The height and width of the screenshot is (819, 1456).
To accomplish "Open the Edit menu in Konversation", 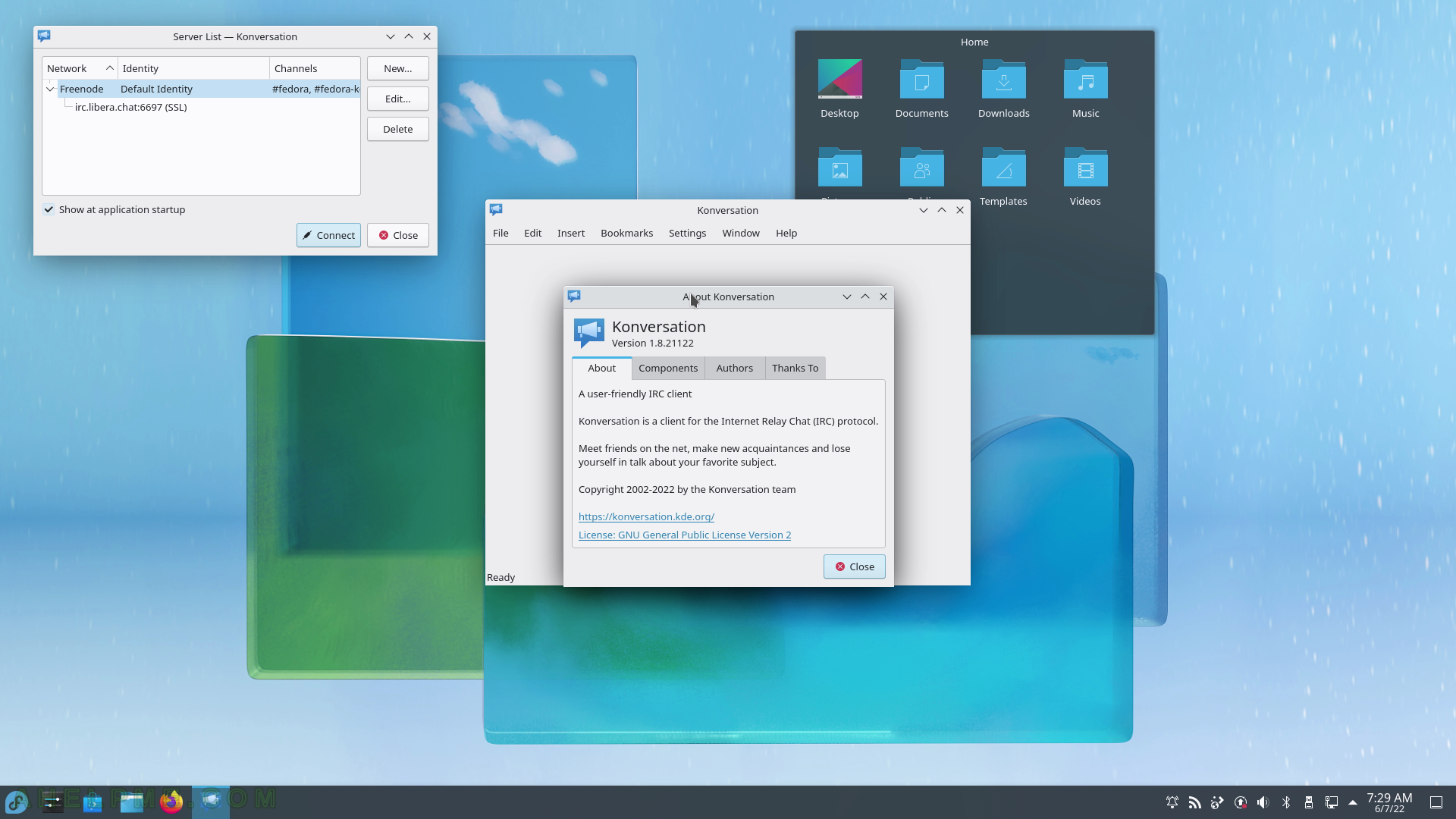I will click(x=532, y=233).
